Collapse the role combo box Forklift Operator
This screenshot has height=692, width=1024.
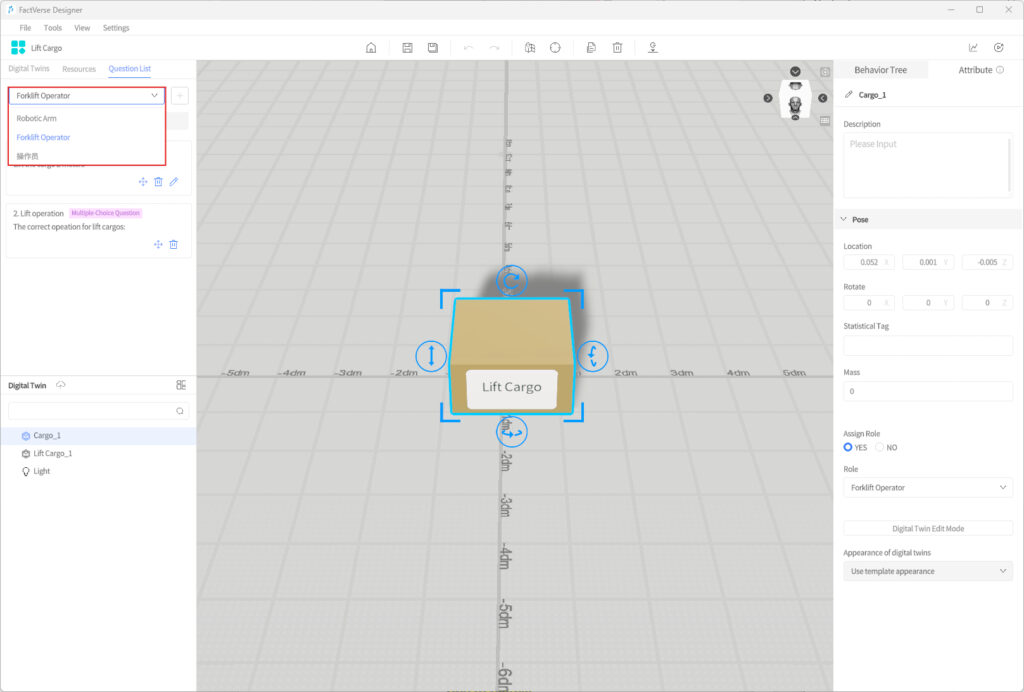coord(86,95)
